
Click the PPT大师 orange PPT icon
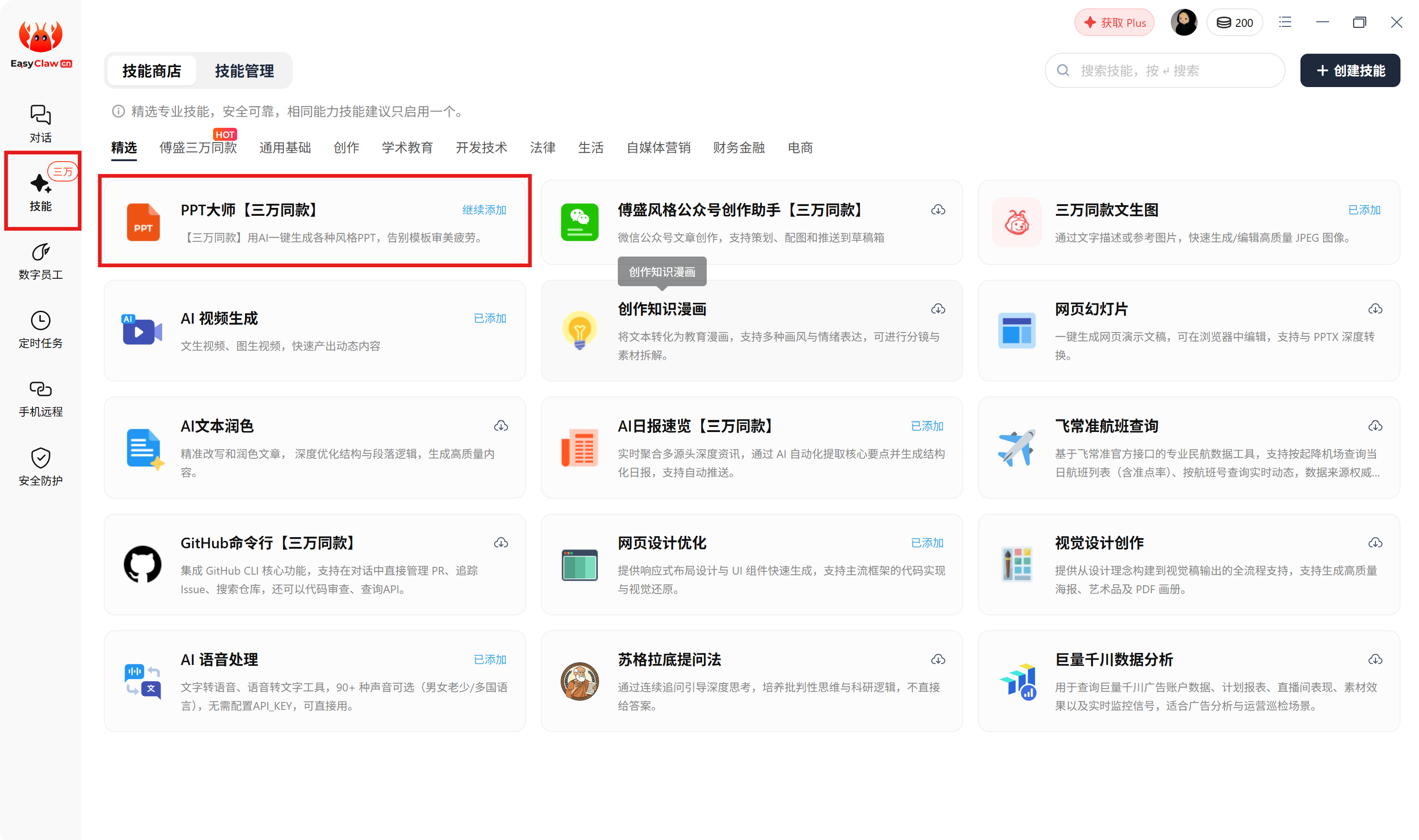pyautogui.click(x=143, y=222)
